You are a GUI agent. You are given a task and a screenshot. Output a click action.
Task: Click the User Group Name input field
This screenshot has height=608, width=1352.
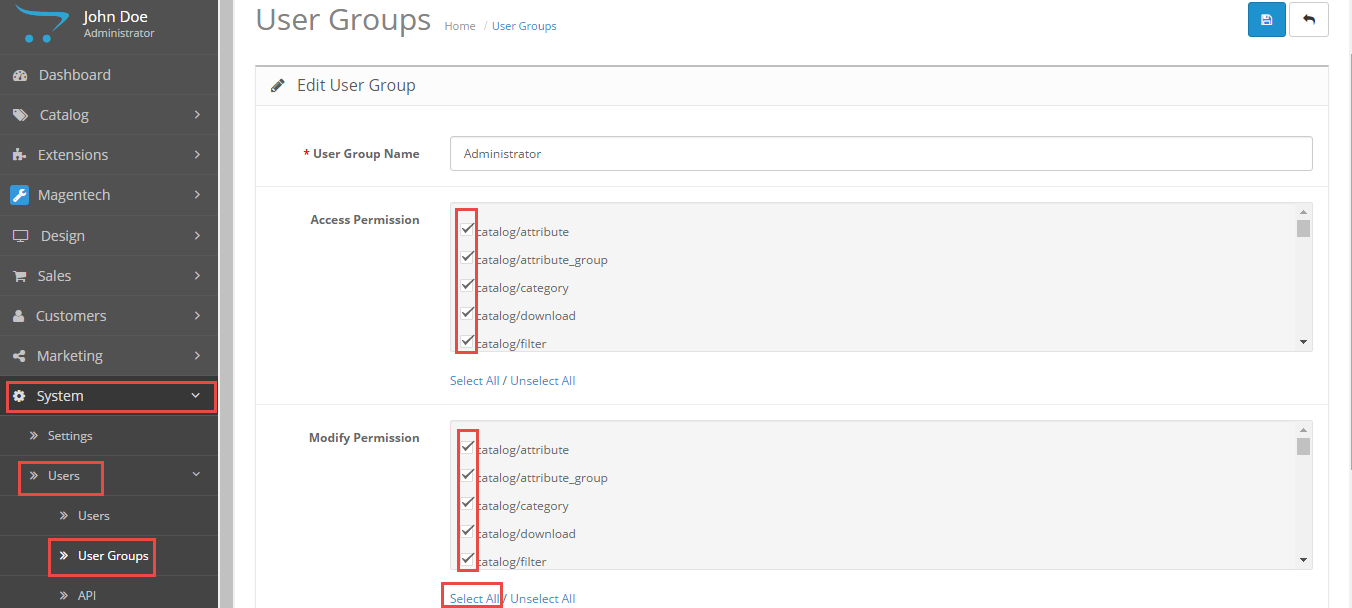pyautogui.click(x=880, y=154)
